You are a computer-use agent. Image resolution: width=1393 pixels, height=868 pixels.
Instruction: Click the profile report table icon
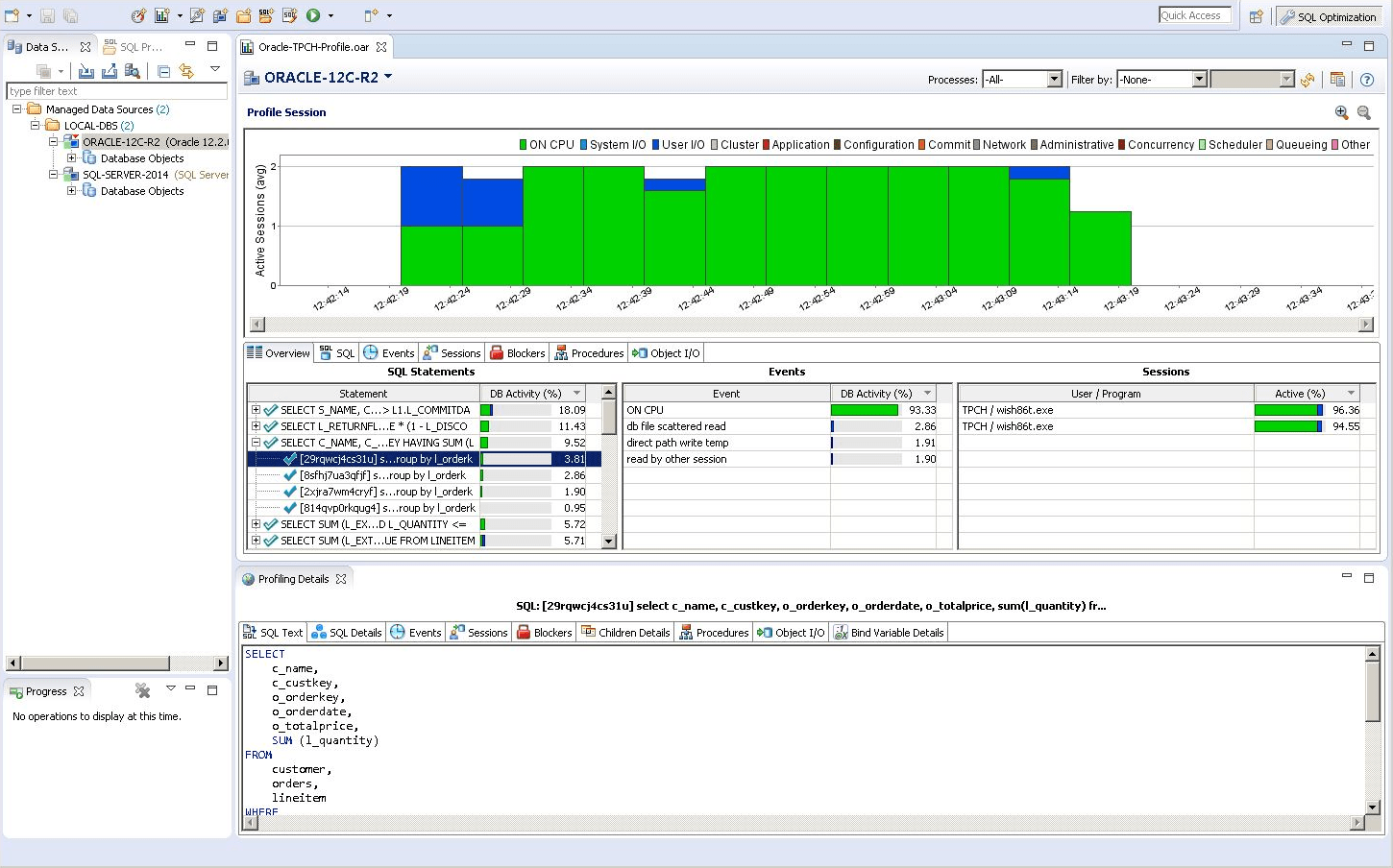click(1337, 80)
